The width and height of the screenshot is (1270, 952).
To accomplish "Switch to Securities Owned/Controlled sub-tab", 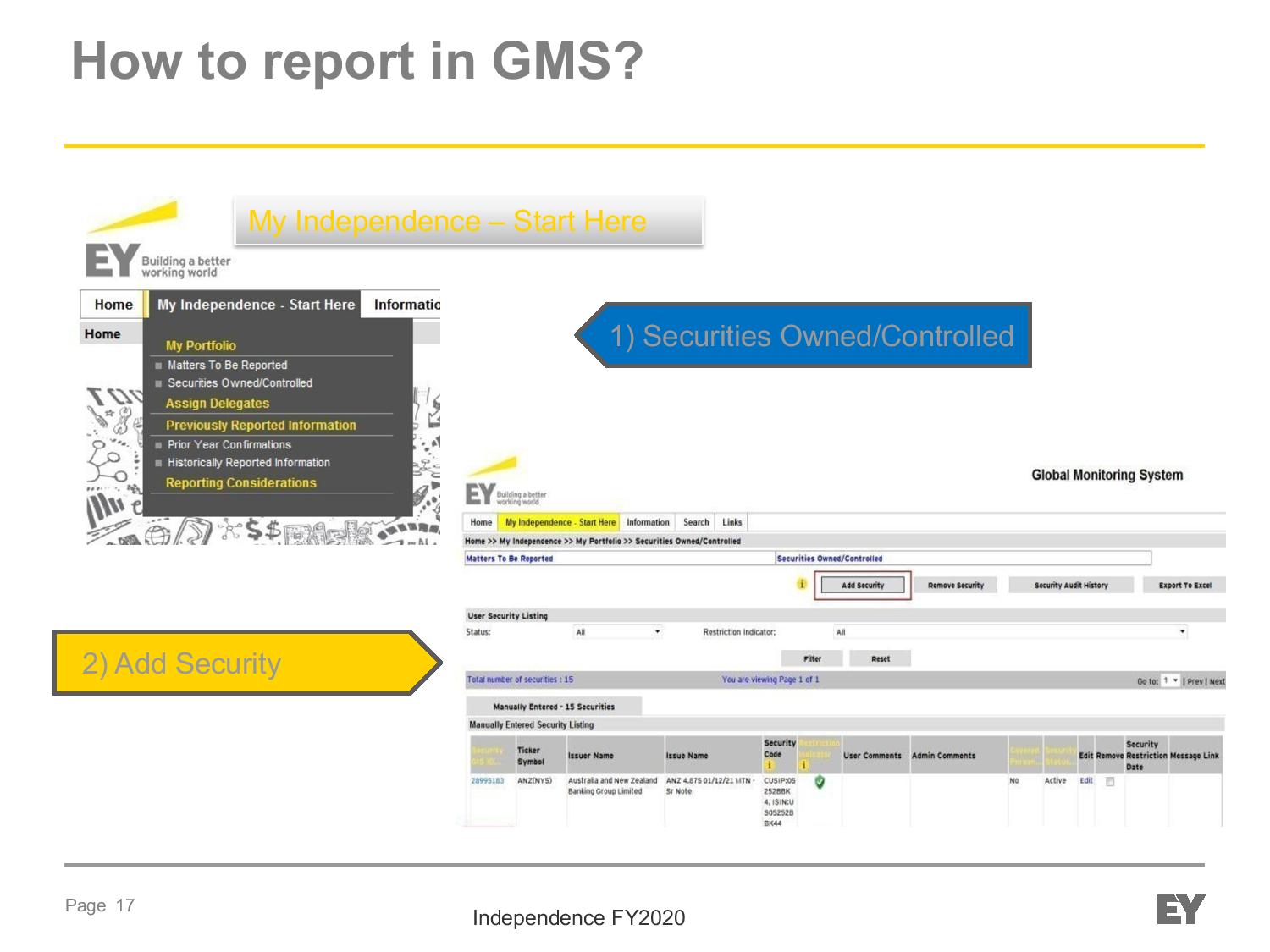I will (x=830, y=559).
